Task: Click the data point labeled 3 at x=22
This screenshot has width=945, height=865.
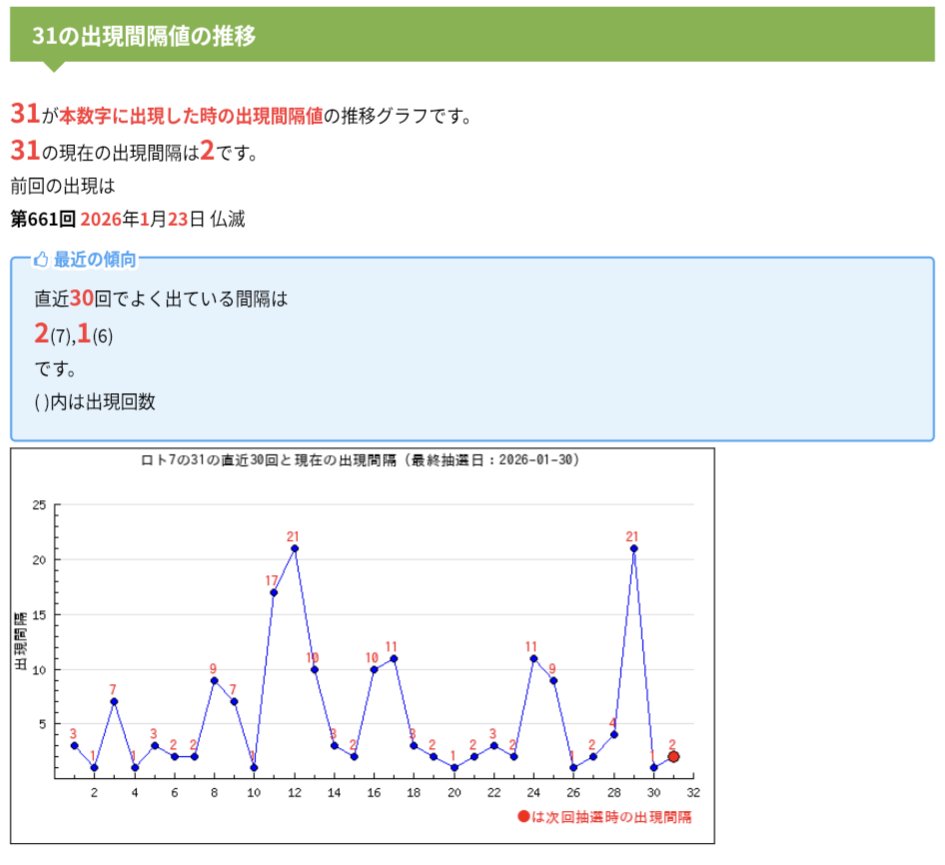Action: [x=494, y=746]
